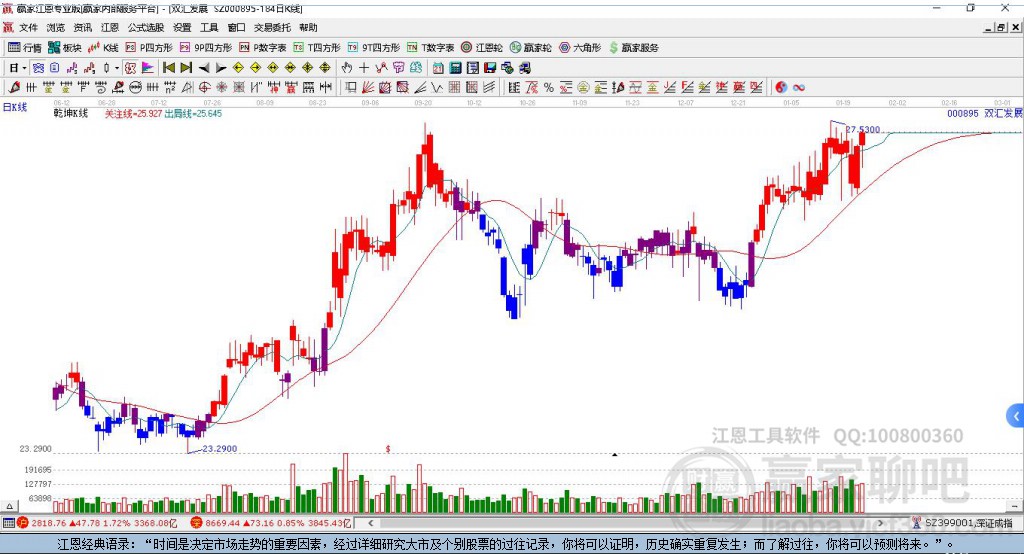Select the percent % tool

(549, 88)
